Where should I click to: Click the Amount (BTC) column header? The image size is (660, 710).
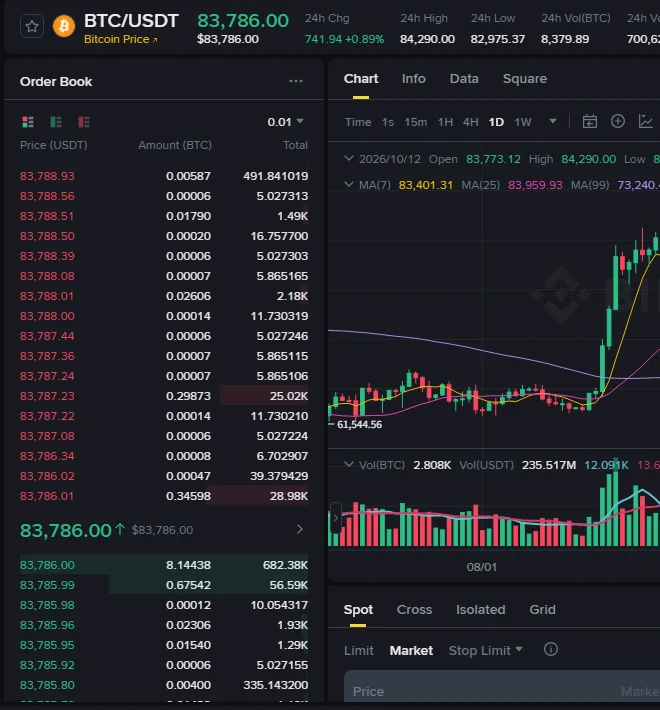click(x=175, y=145)
